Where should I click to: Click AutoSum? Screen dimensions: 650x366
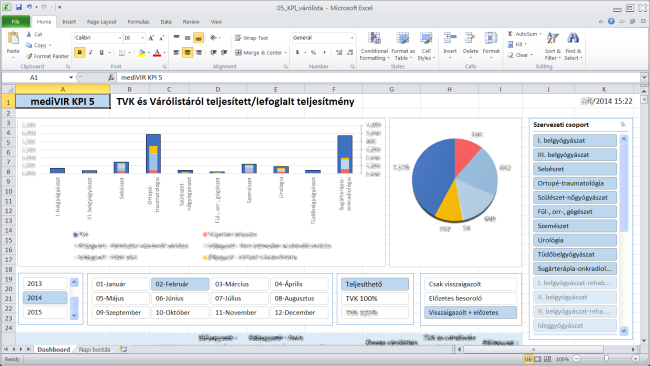coord(522,34)
